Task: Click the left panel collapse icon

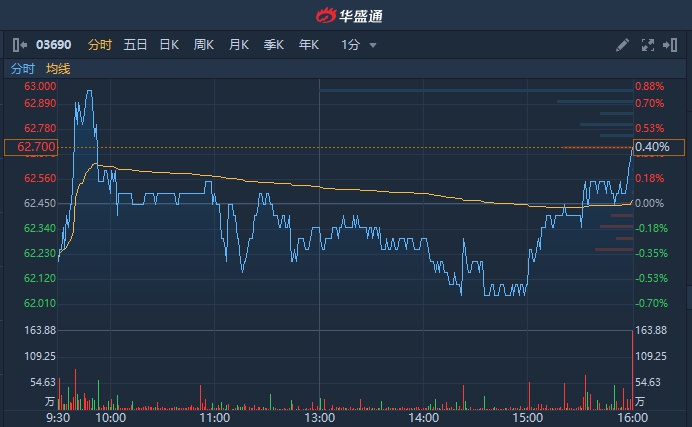Action: click(x=20, y=45)
